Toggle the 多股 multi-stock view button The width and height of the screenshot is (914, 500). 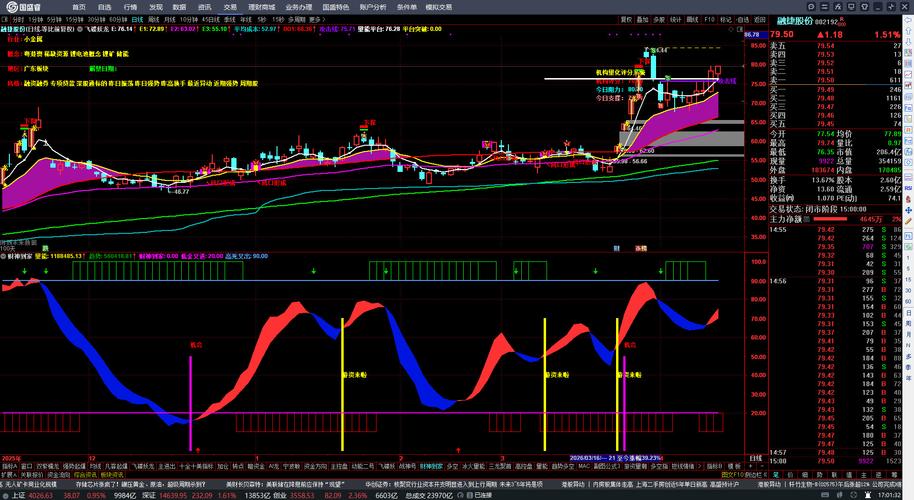[659, 19]
